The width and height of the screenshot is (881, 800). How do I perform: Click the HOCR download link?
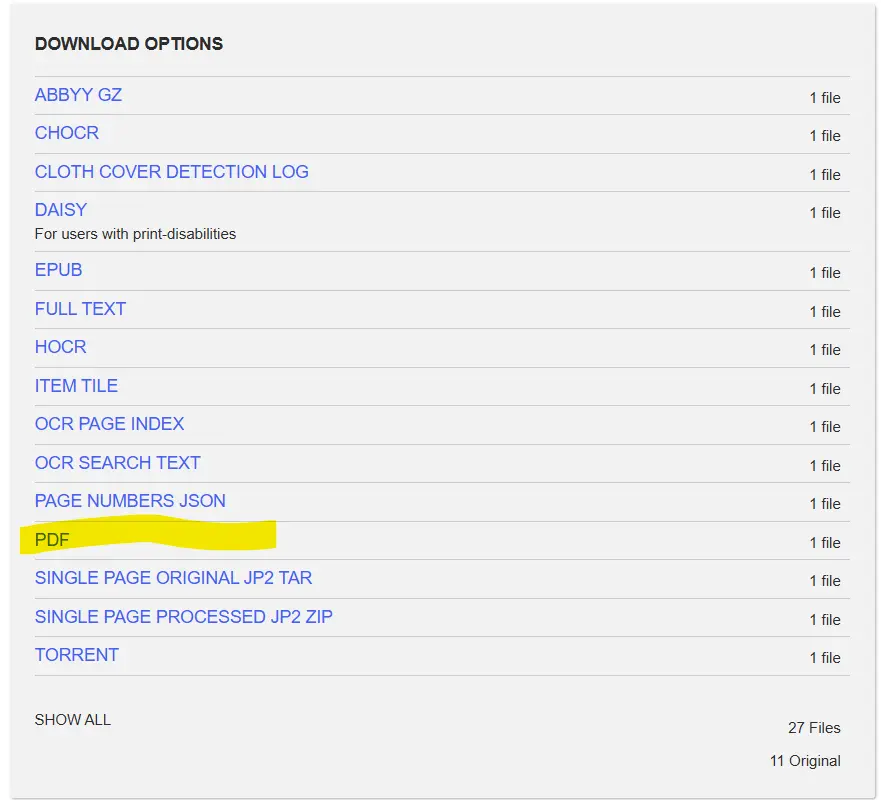tap(60, 347)
